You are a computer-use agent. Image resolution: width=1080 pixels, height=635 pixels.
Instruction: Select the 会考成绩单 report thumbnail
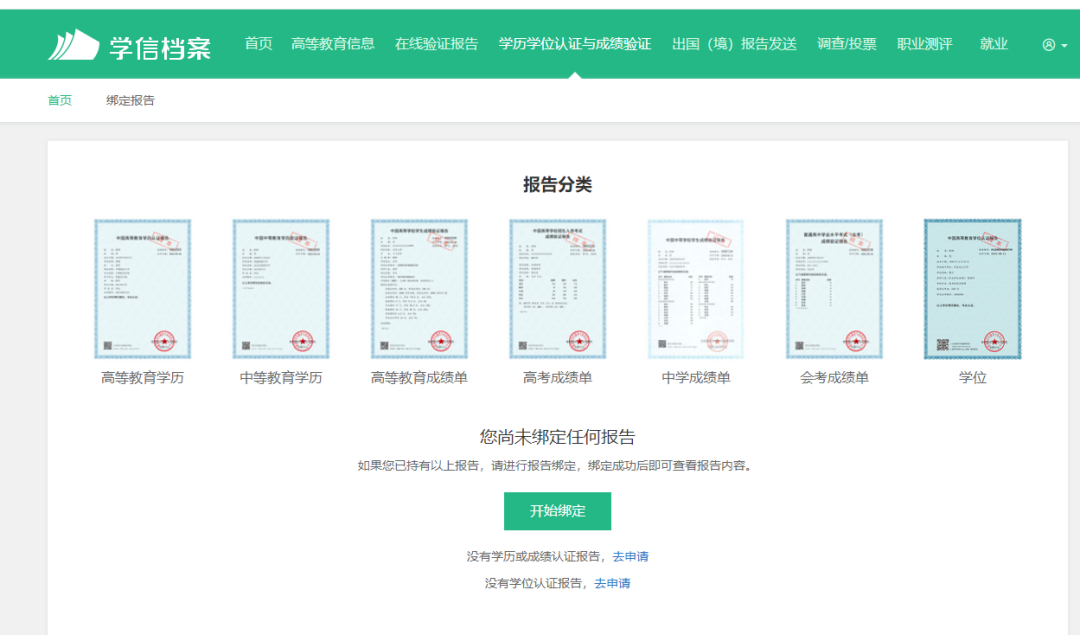[x=834, y=289]
